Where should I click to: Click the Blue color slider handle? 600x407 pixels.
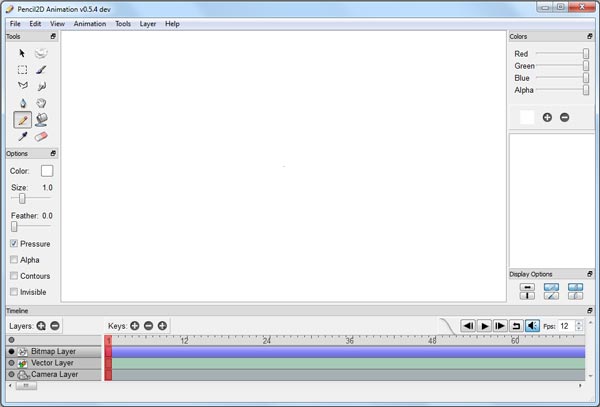pyautogui.click(x=586, y=78)
